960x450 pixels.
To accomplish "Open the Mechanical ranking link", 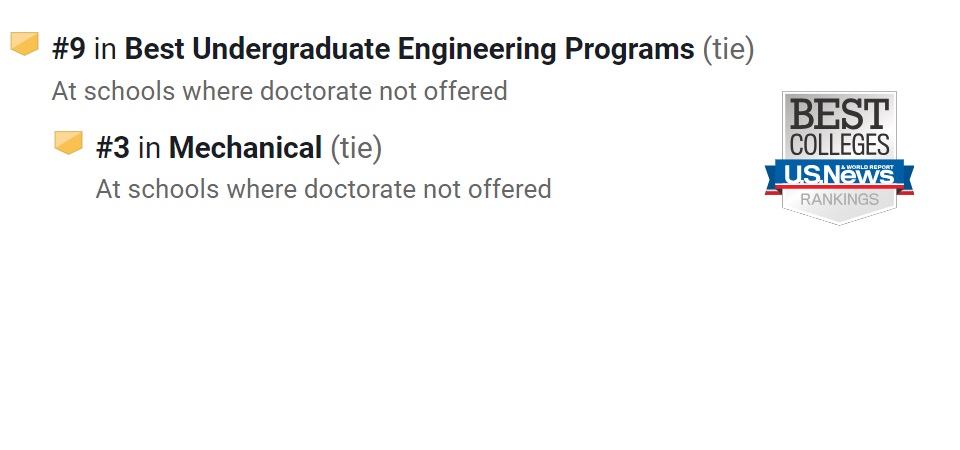I will [246, 148].
